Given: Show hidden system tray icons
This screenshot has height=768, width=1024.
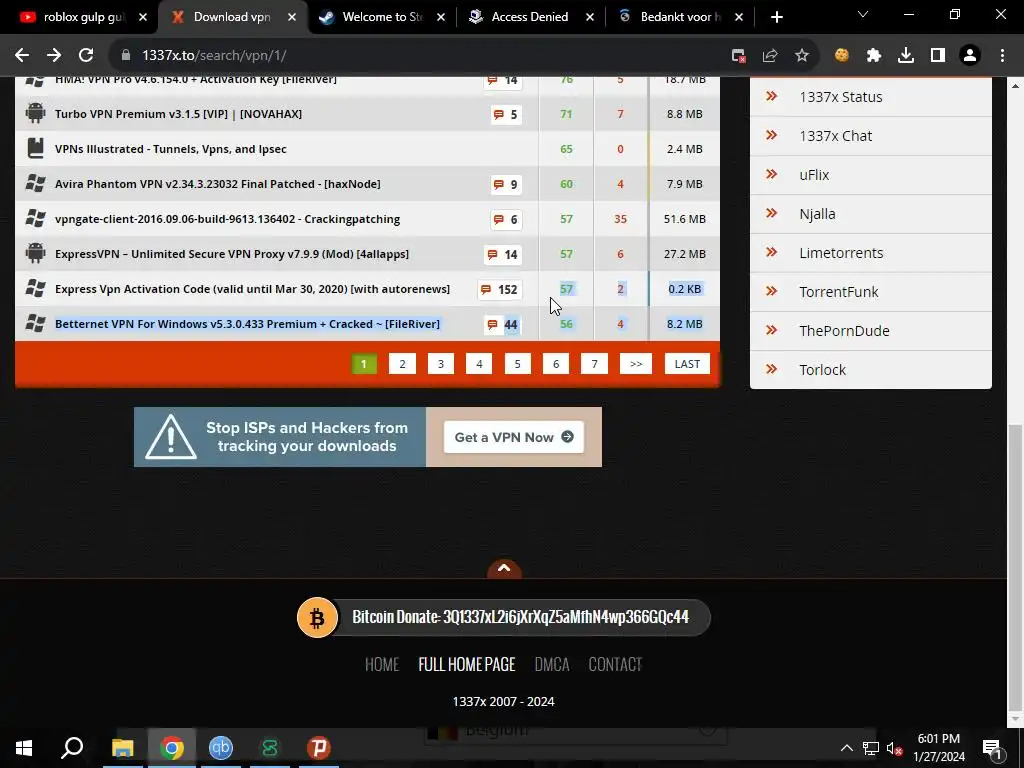Looking at the screenshot, I should [846, 748].
